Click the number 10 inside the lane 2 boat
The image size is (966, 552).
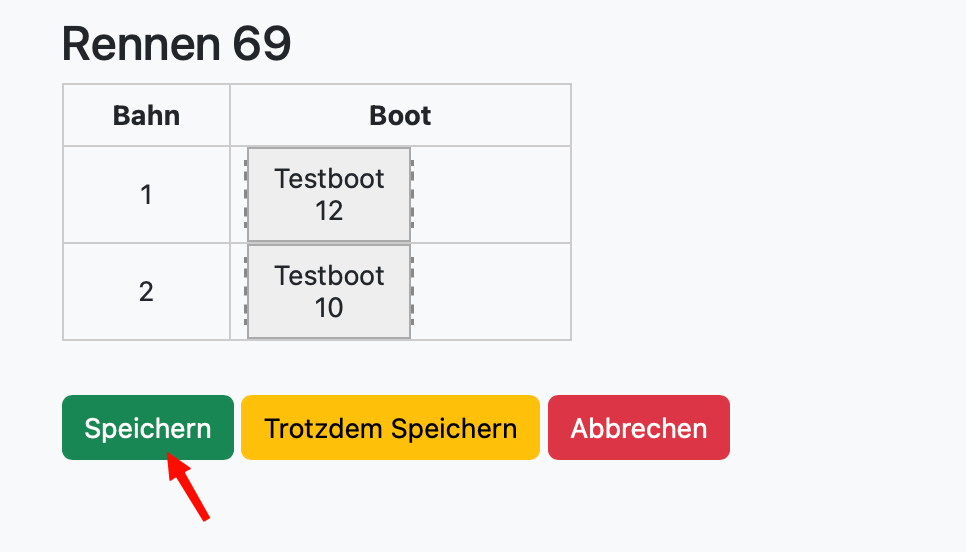click(329, 308)
